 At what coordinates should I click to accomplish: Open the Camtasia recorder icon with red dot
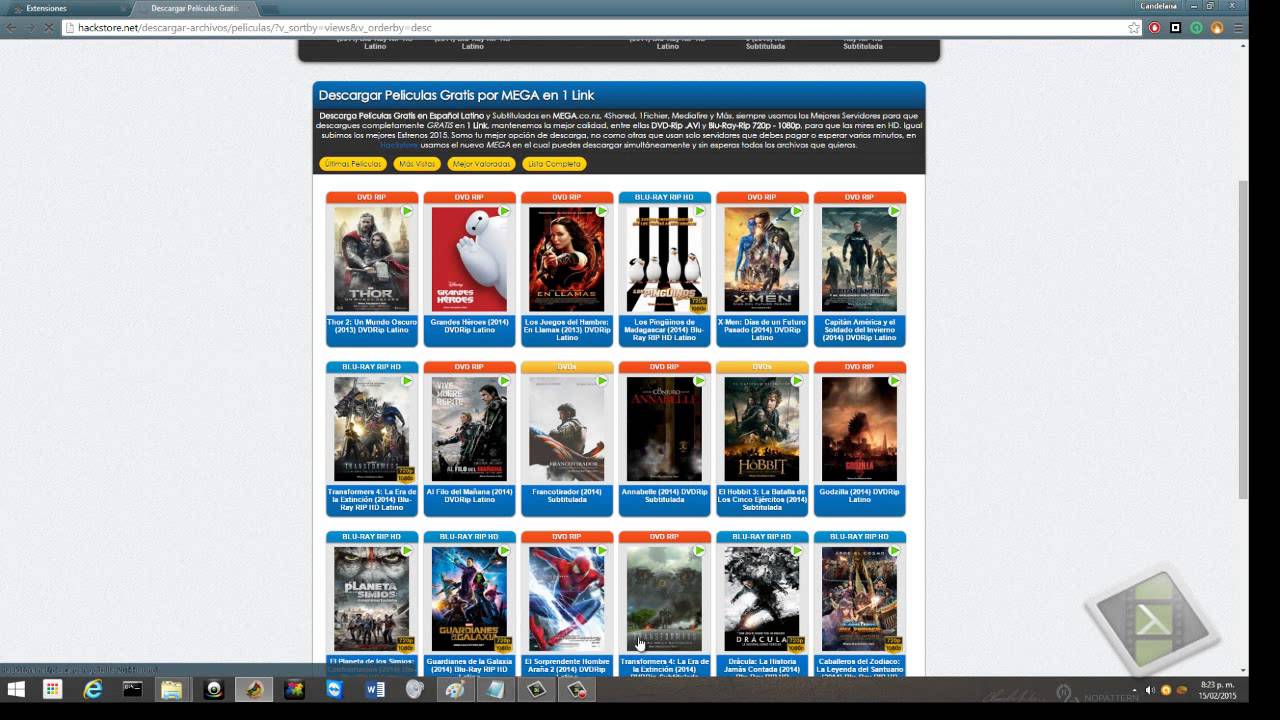(577, 689)
